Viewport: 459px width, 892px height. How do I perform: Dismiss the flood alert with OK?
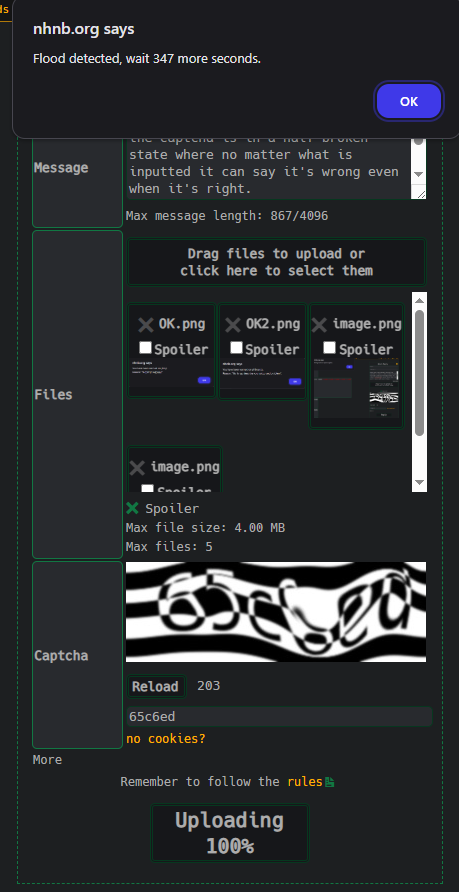pos(409,101)
